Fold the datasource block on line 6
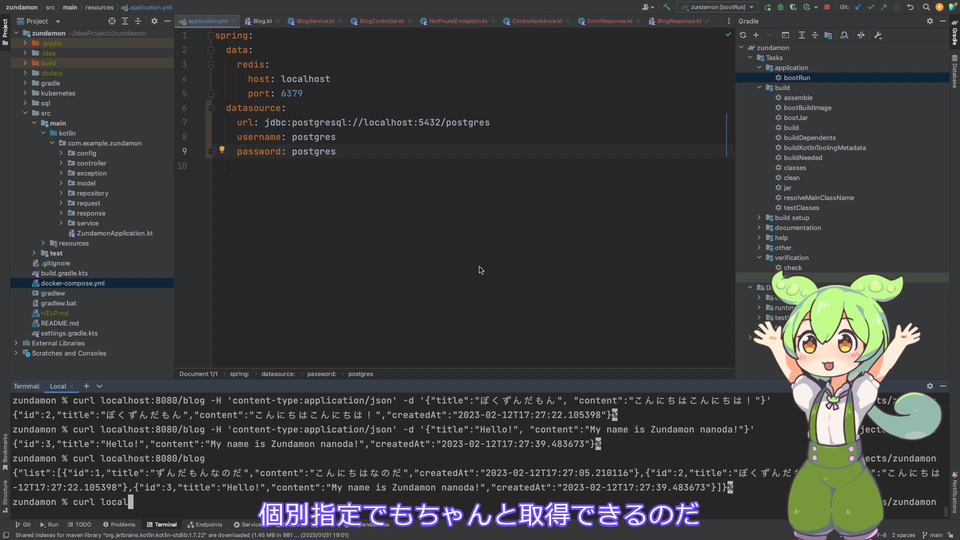 click(x=211, y=108)
